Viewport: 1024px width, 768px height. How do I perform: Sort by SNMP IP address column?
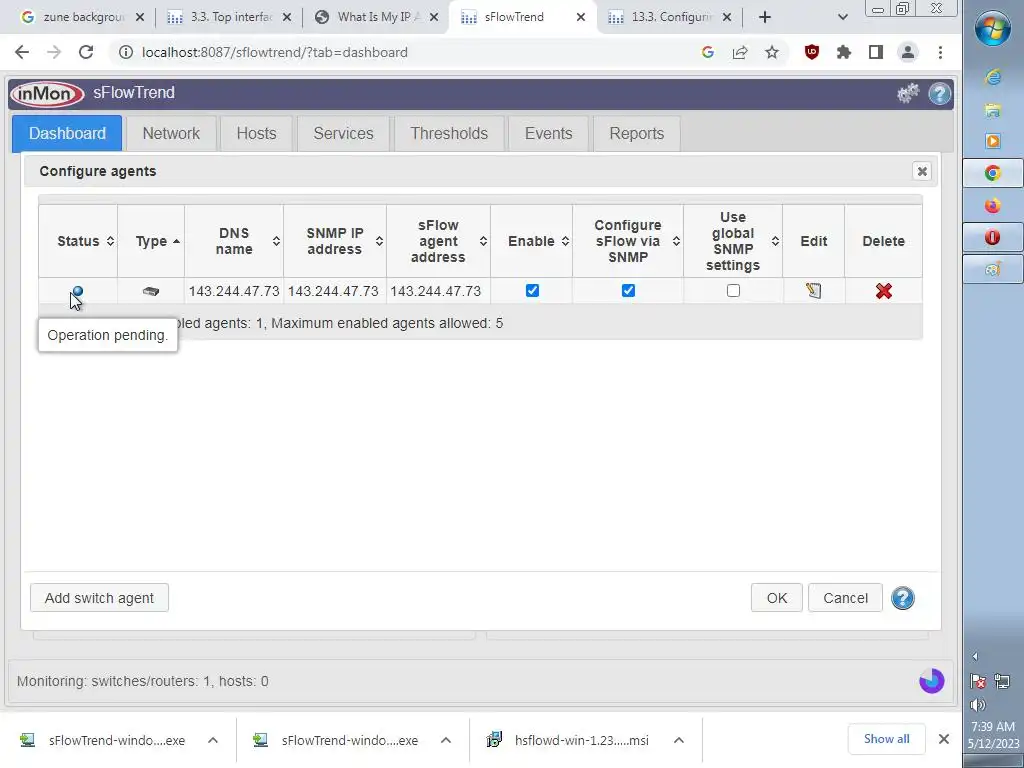tap(335, 241)
